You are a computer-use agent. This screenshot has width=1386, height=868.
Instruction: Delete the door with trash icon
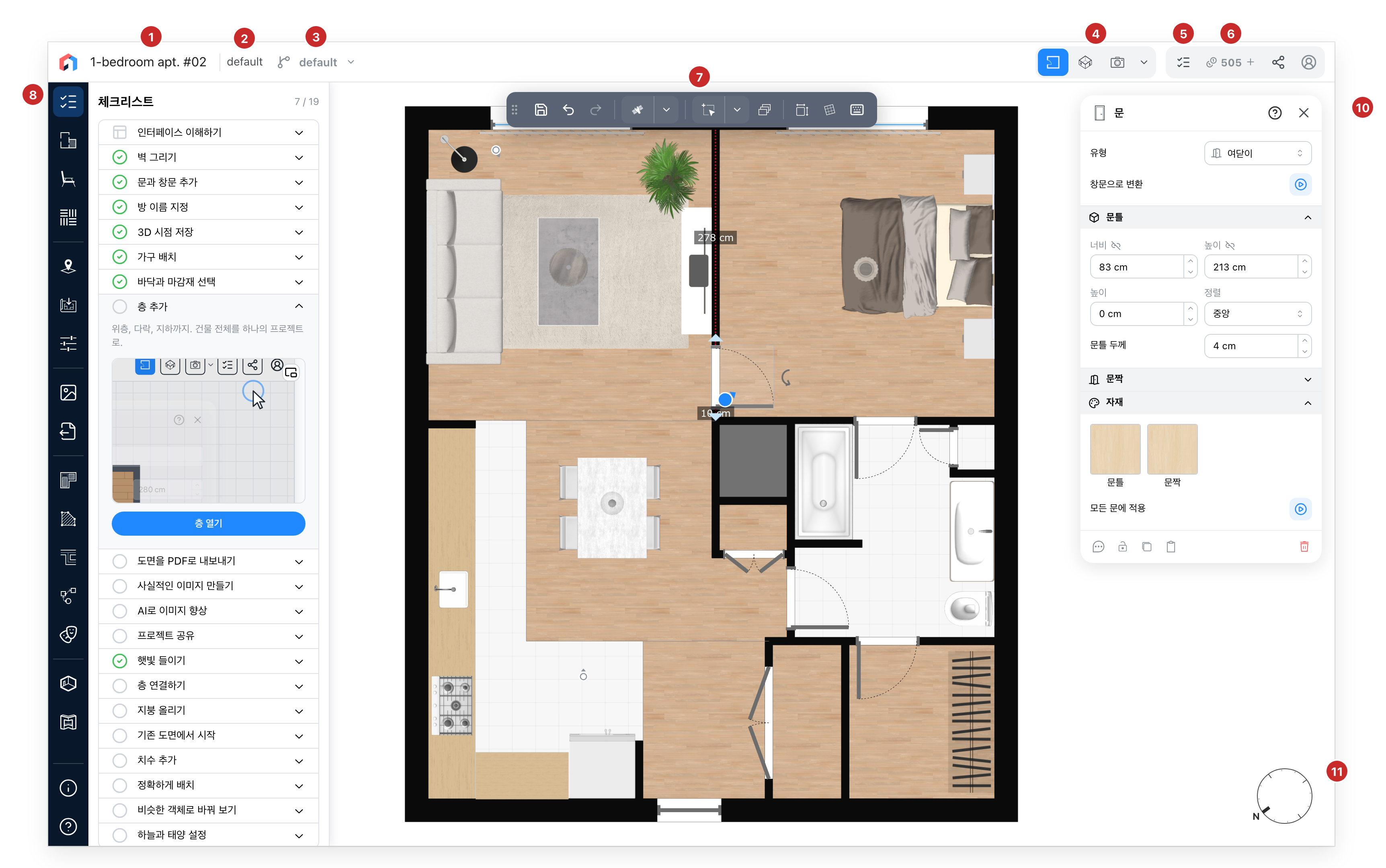click(x=1303, y=547)
